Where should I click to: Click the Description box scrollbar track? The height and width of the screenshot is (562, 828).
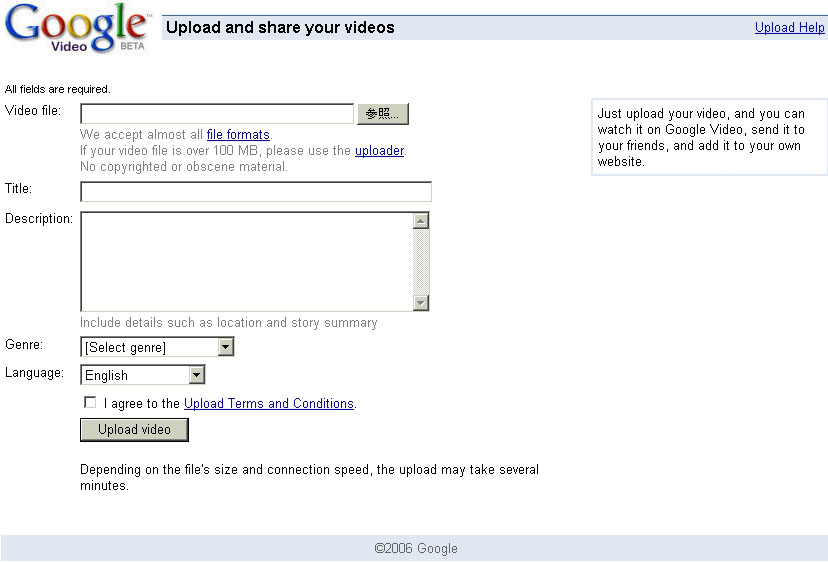421,262
